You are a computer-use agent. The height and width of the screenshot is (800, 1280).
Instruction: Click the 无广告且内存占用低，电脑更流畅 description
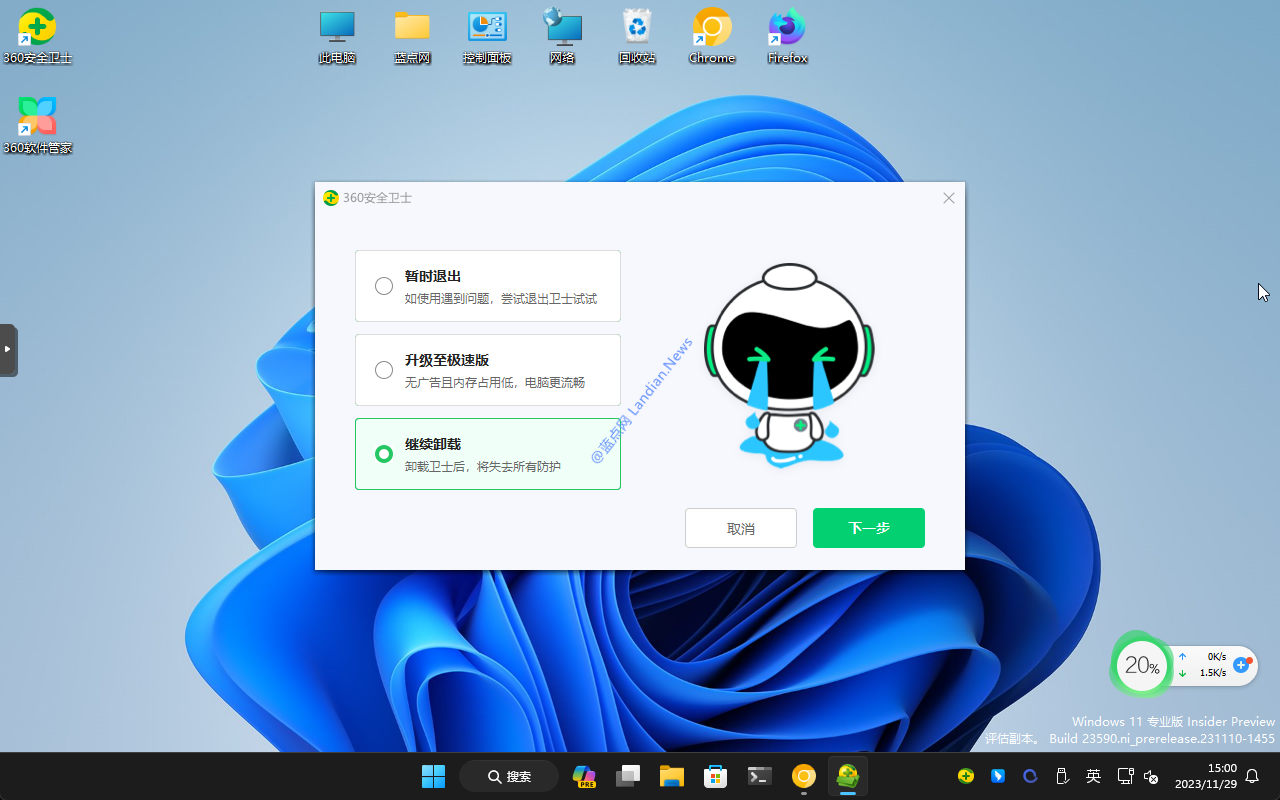pos(495,382)
